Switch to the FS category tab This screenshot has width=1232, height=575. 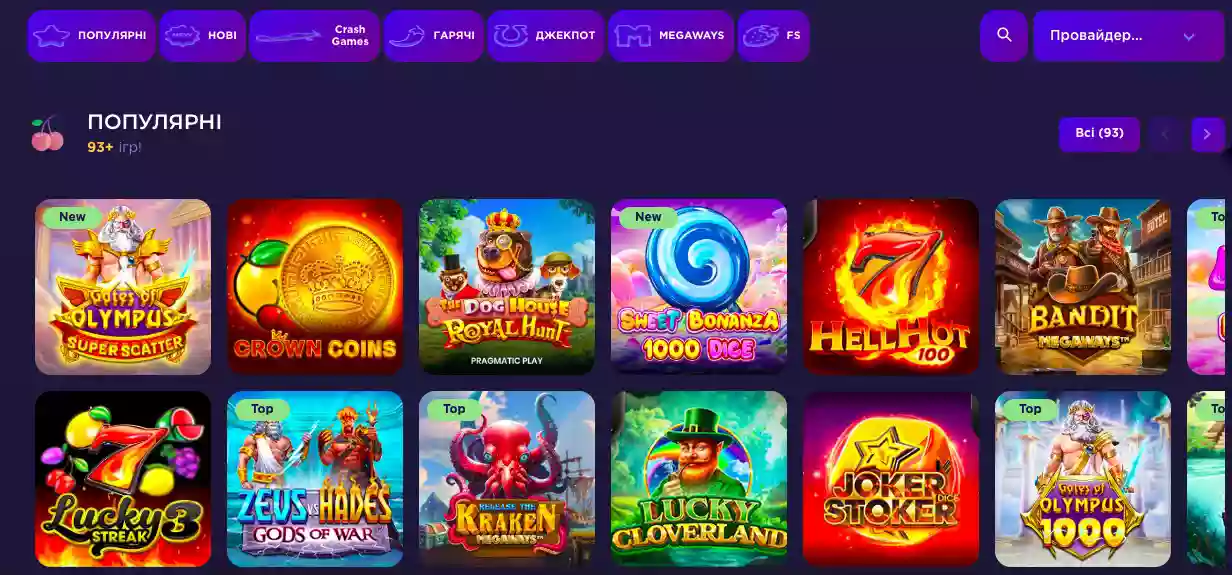pyautogui.click(x=773, y=36)
